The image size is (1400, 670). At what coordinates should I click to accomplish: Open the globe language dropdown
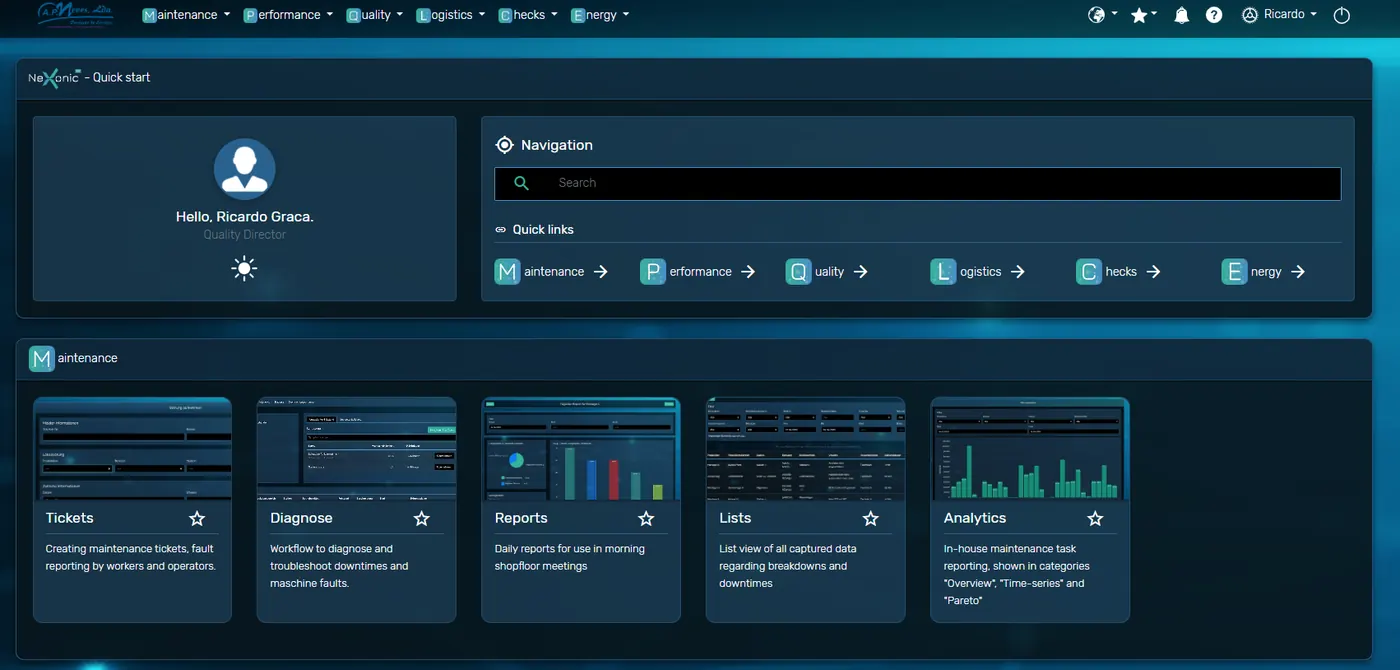tap(1102, 15)
